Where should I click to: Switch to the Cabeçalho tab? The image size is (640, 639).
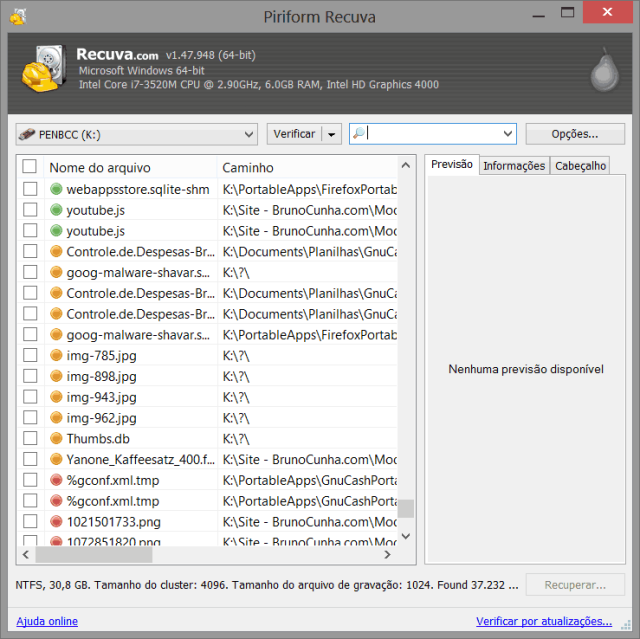580,166
